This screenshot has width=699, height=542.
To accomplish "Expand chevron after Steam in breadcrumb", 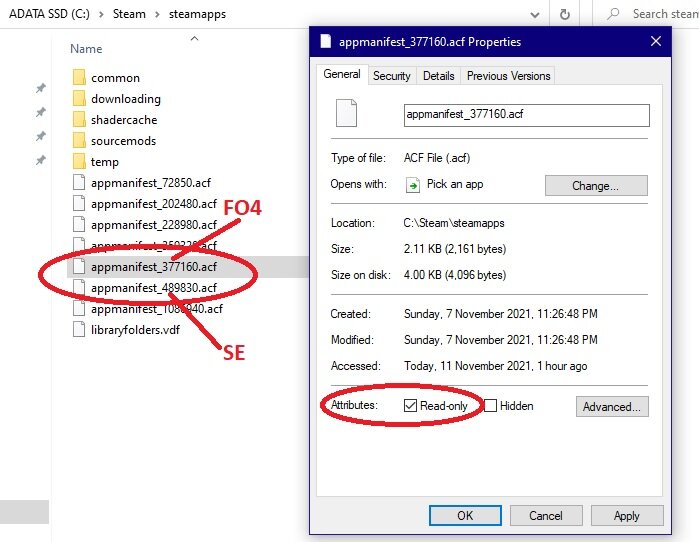I will 157,14.
